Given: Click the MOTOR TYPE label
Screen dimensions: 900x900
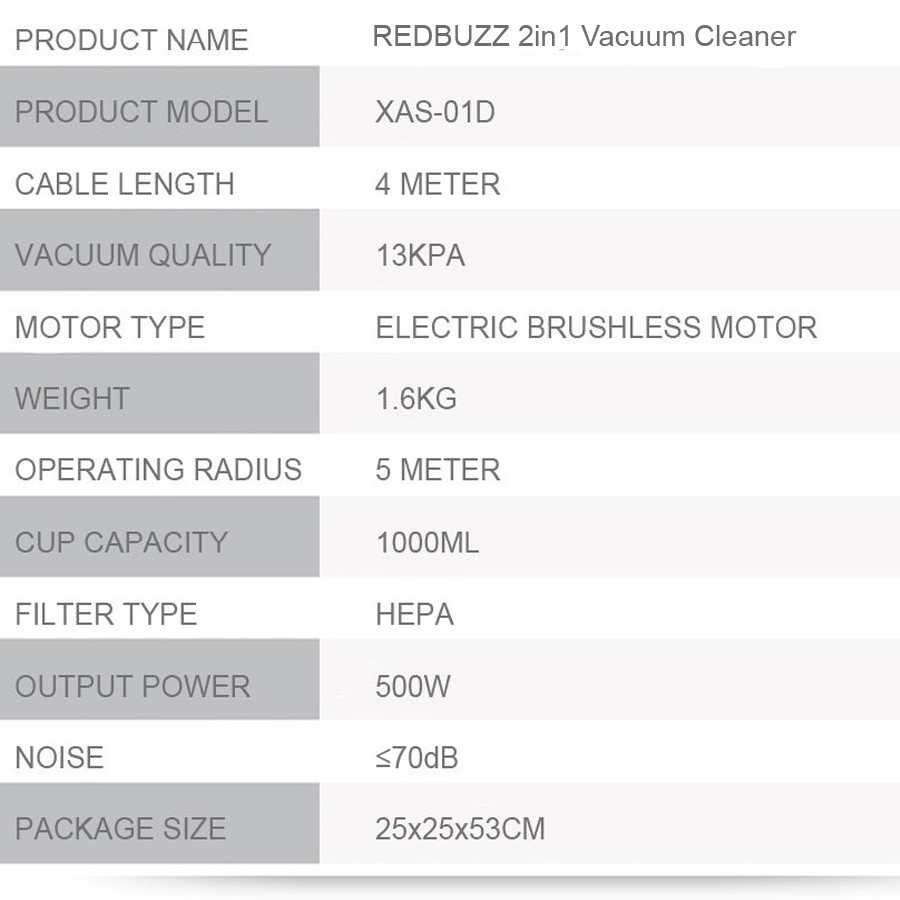Looking at the screenshot, I should pyautogui.click(x=110, y=327).
